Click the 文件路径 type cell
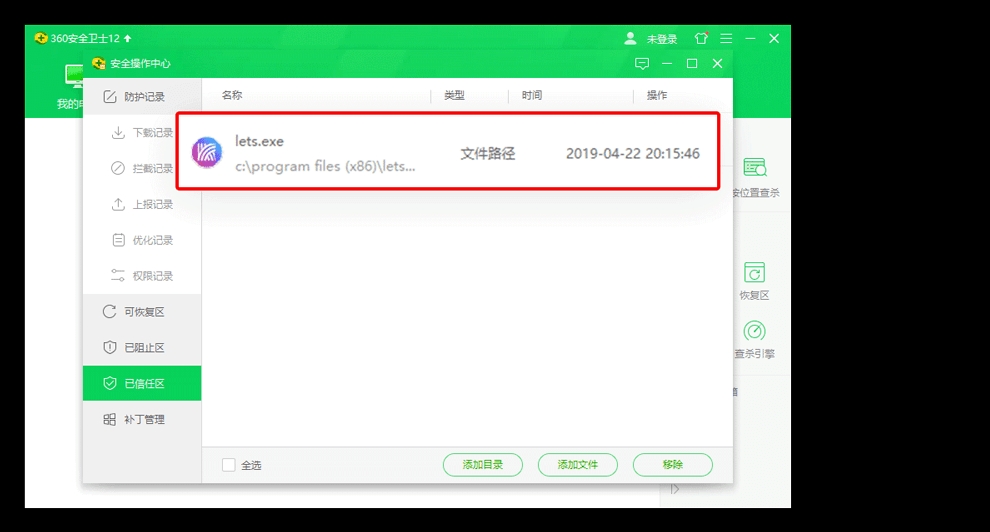 [487, 153]
